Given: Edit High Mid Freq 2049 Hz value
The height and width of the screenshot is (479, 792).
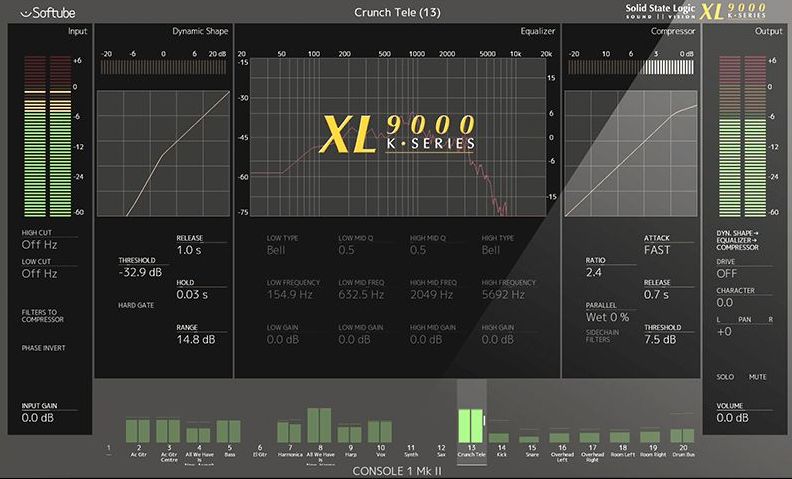Looking at the screenshot, I should (x=431, y=295).
